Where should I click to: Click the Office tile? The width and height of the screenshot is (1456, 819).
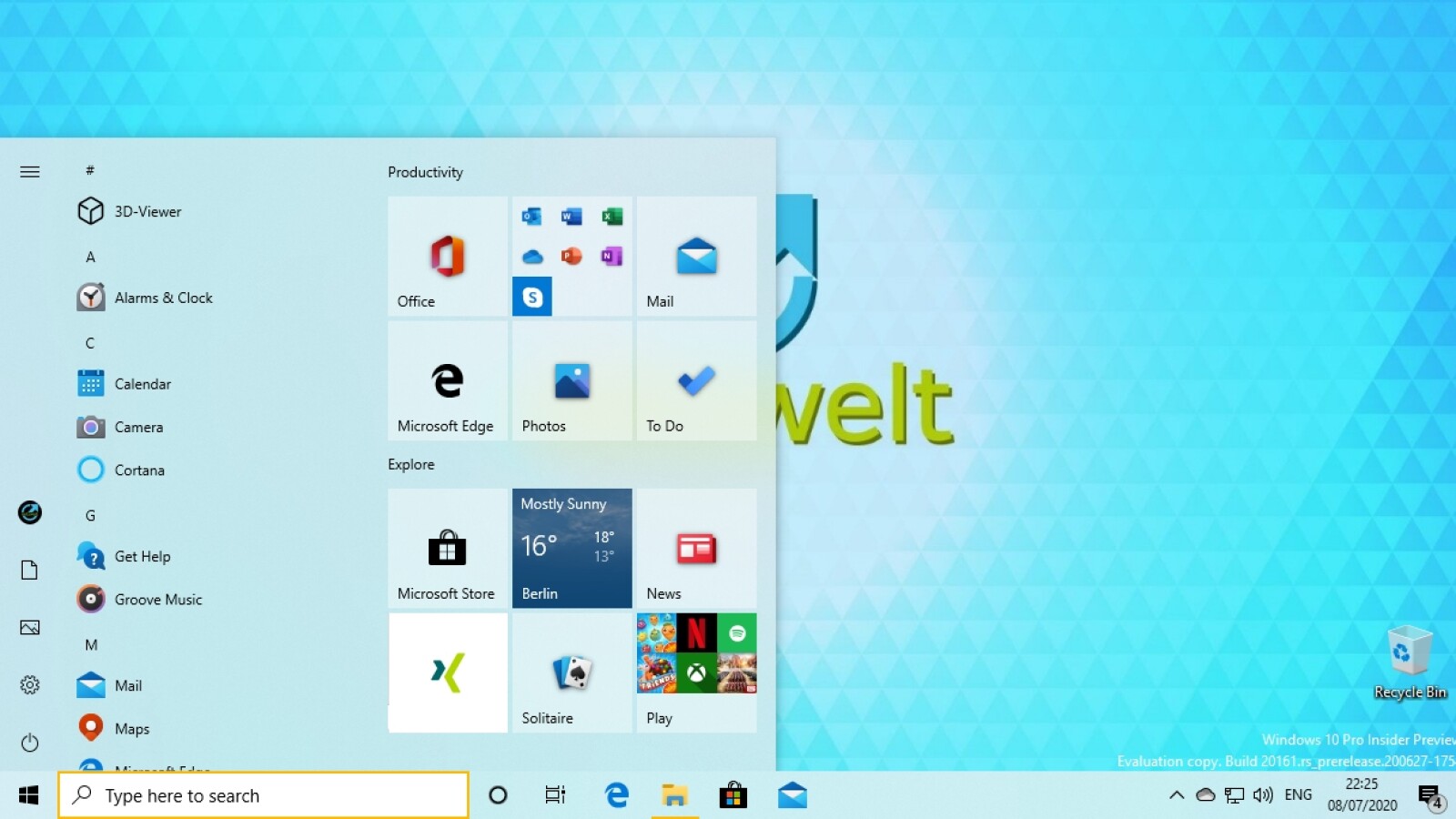pyautogui.click(x=448, y=256)
